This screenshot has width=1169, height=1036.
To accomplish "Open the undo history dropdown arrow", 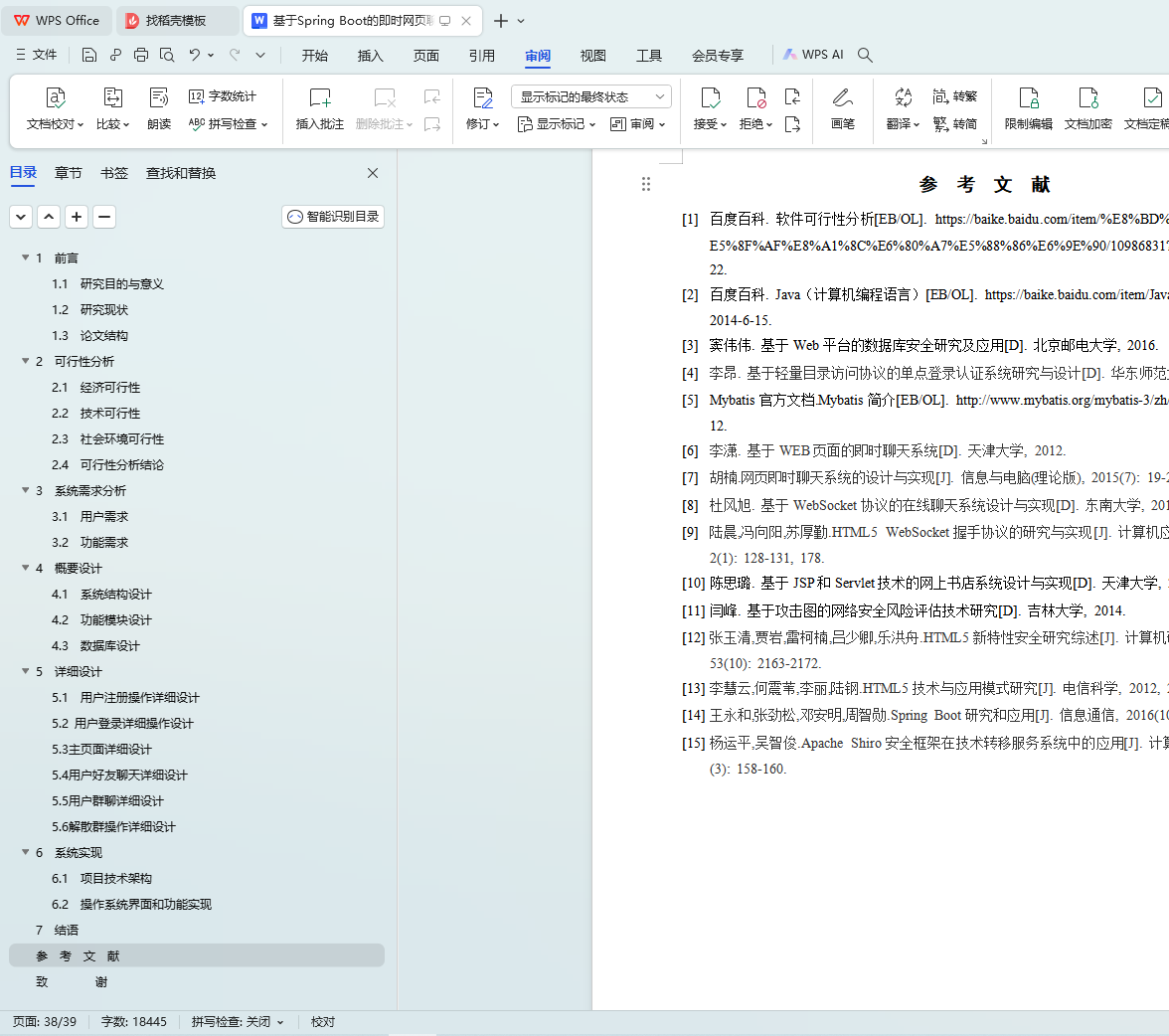I will (x=211, y=55).
